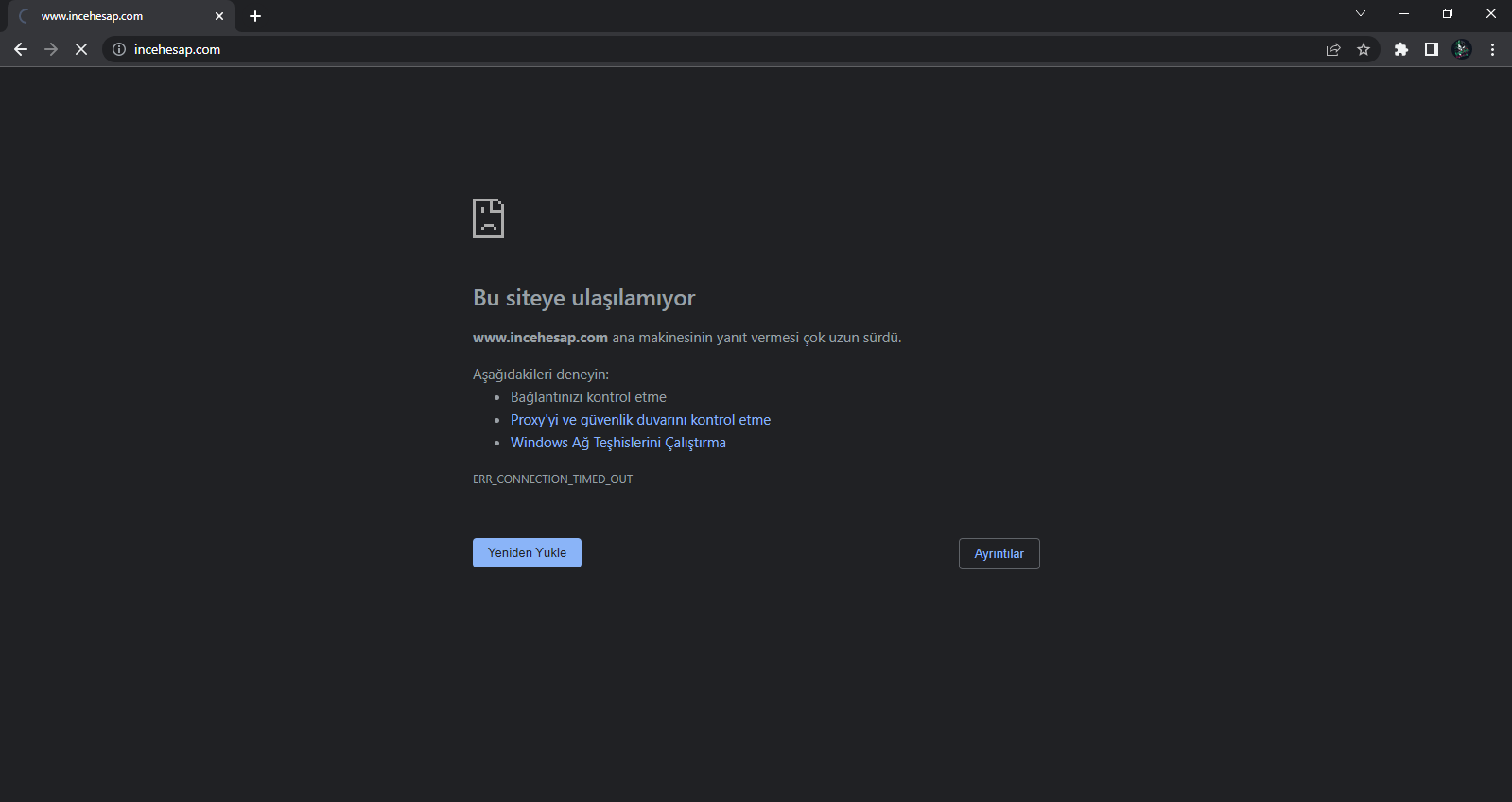This screenshot has width=1512, height=802.
Task: Click the sad page error icon
Action: 488,218
